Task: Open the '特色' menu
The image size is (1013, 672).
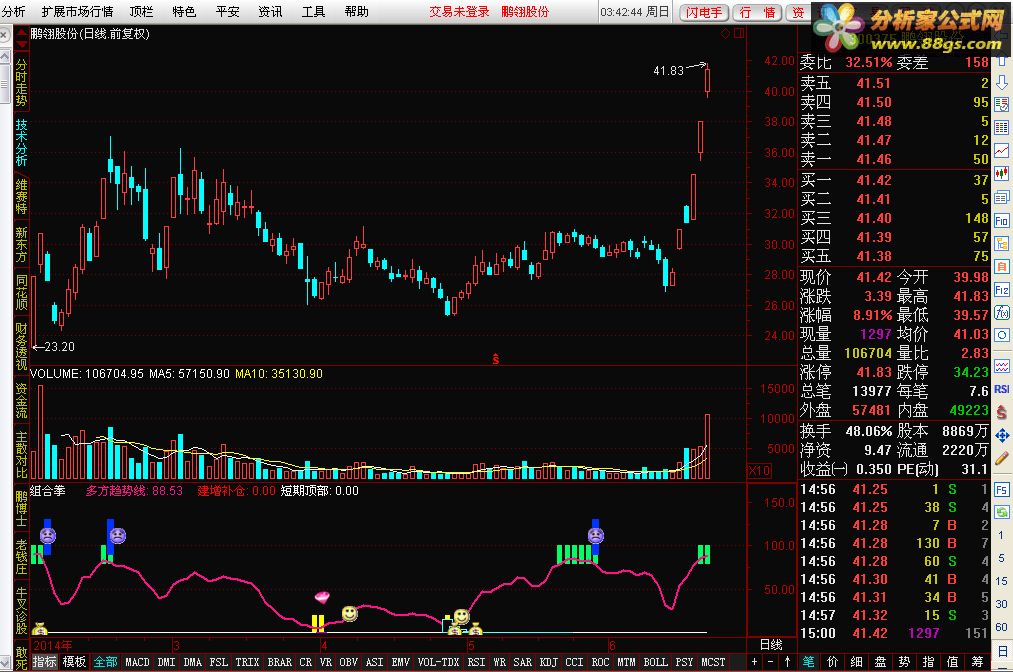Action: 184,12
